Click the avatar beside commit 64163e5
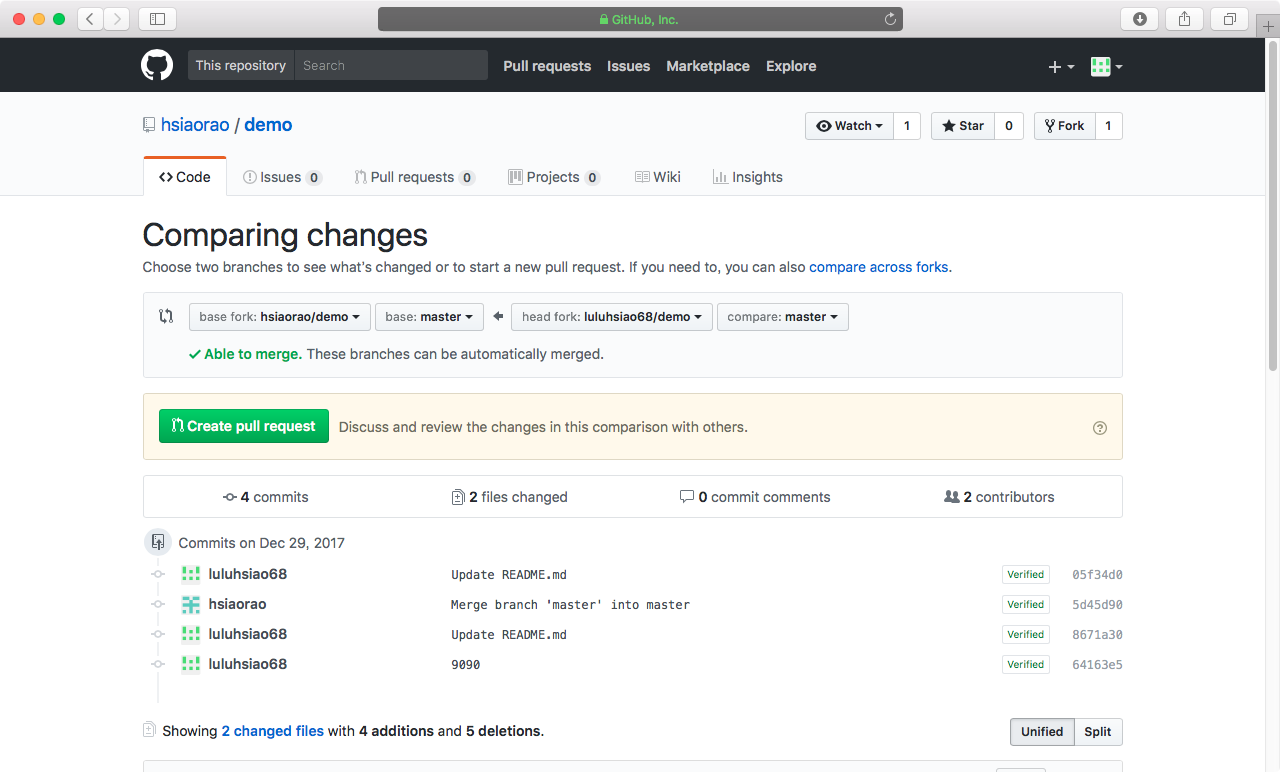 point(191,665)
